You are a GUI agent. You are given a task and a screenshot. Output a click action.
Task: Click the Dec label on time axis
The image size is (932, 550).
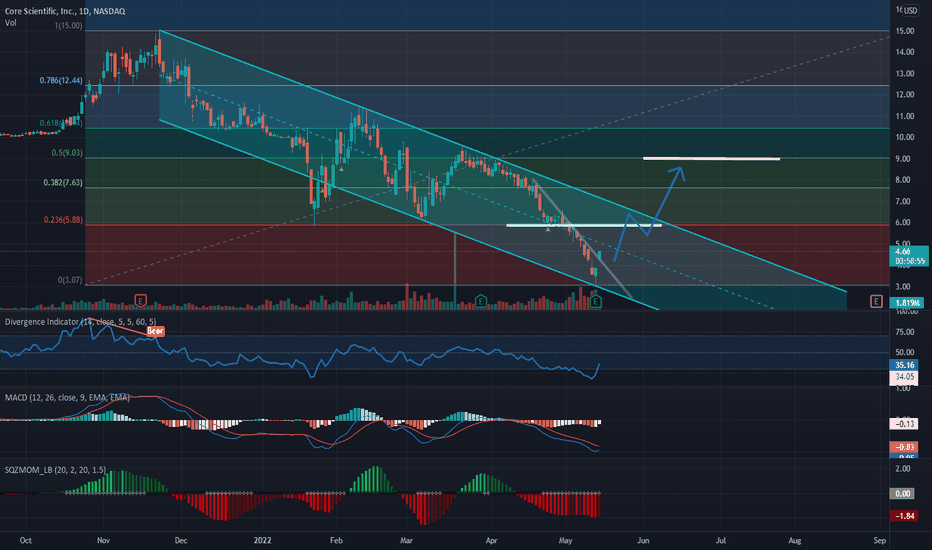(x=181, y=540)
